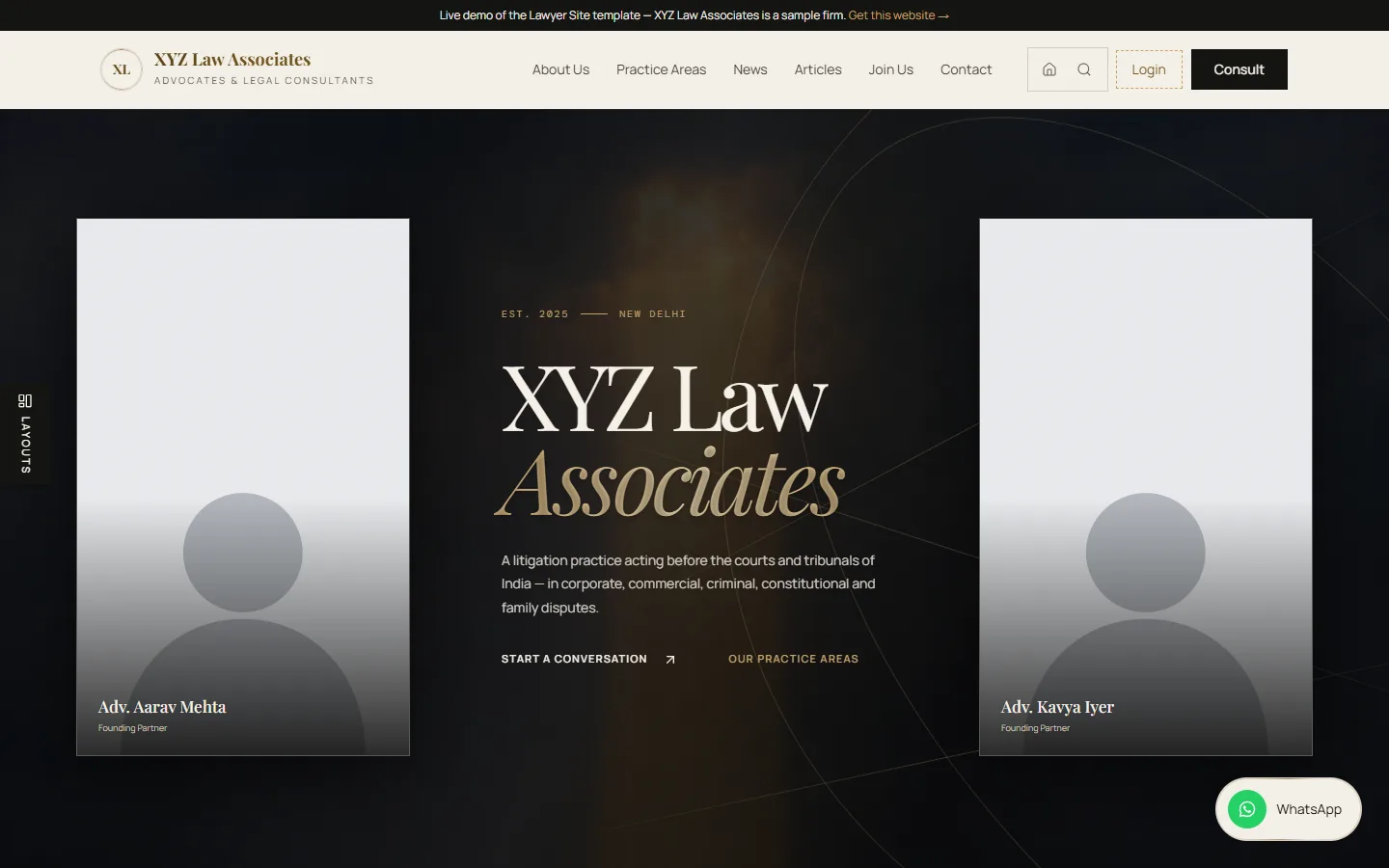Open the search magnifier icon

pos(1084,69)
